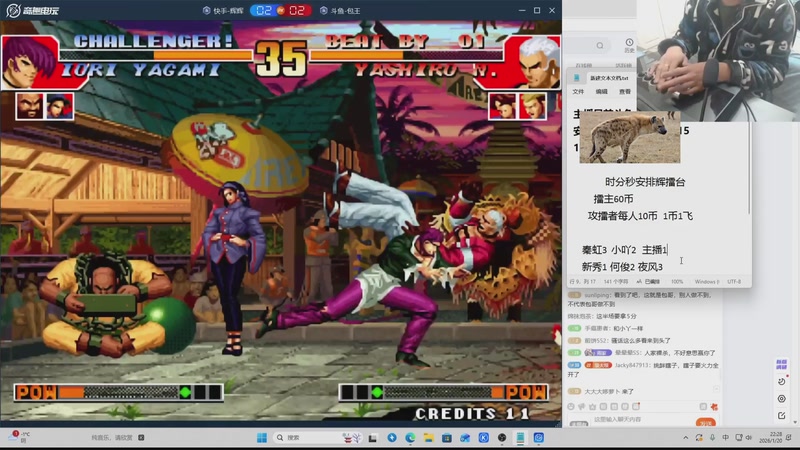The width and height of the screenshot is (800, 450).
Task: Open the 文件 menu in Notepad
Action: coord(578,92)
